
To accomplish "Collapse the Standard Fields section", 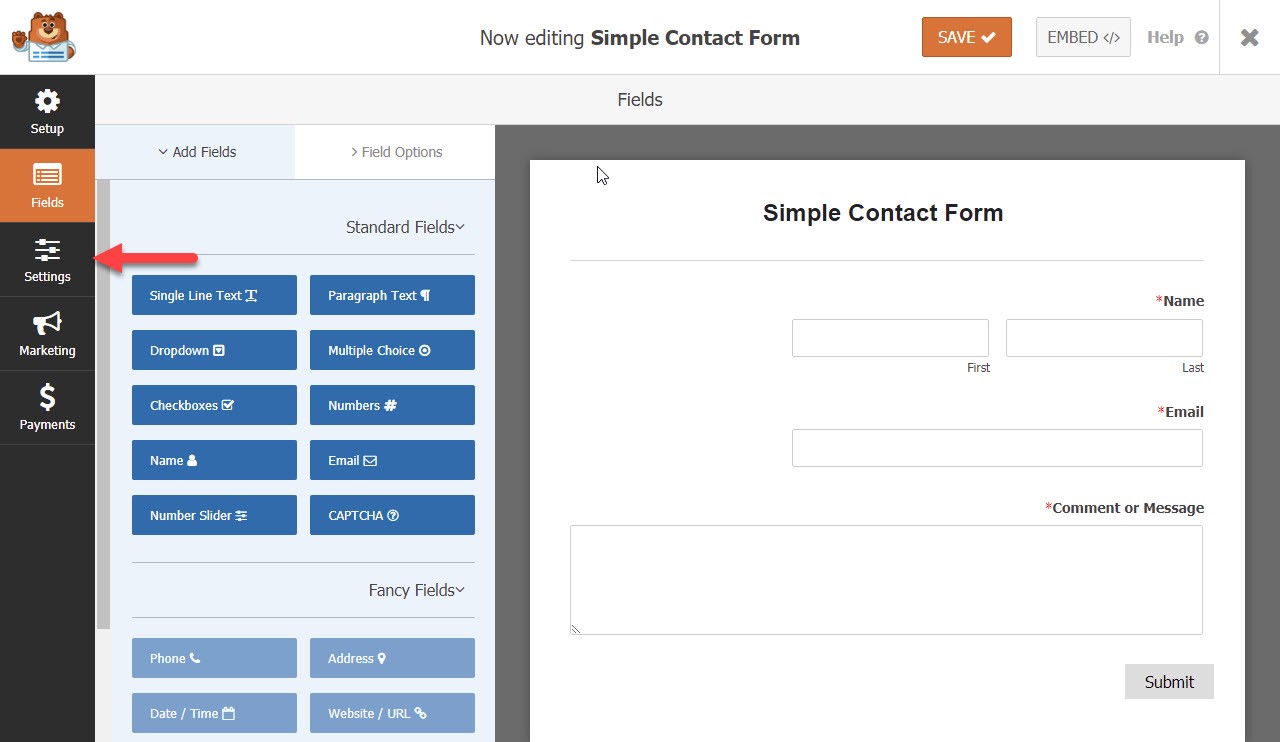I will (x=405, y=227).
